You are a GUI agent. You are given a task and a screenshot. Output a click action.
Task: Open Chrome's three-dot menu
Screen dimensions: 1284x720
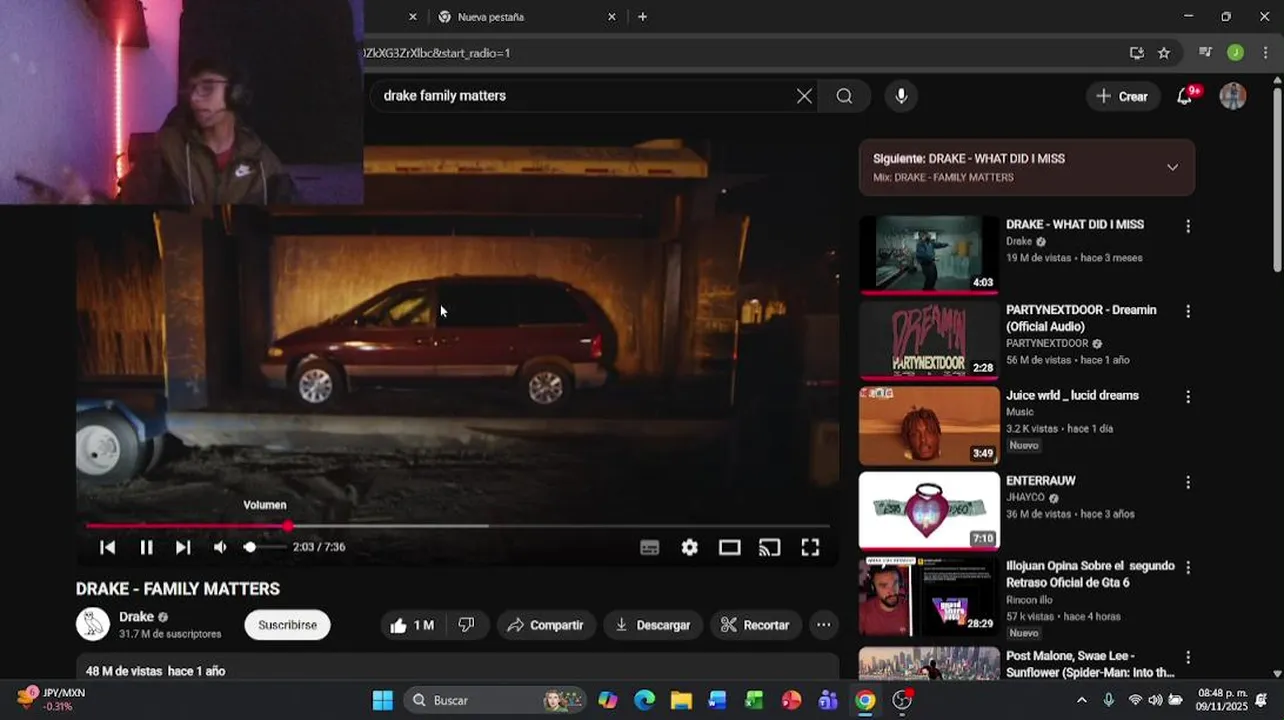tap(1266, 53)
